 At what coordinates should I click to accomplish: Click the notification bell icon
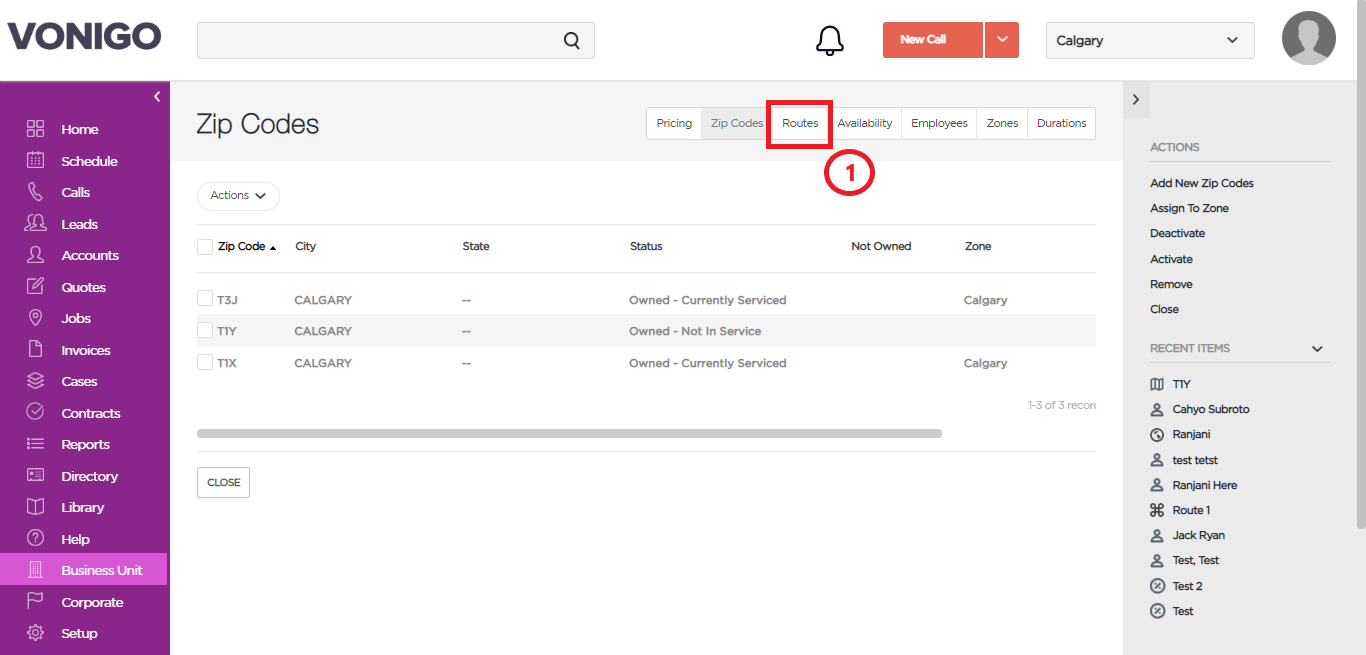830,40
